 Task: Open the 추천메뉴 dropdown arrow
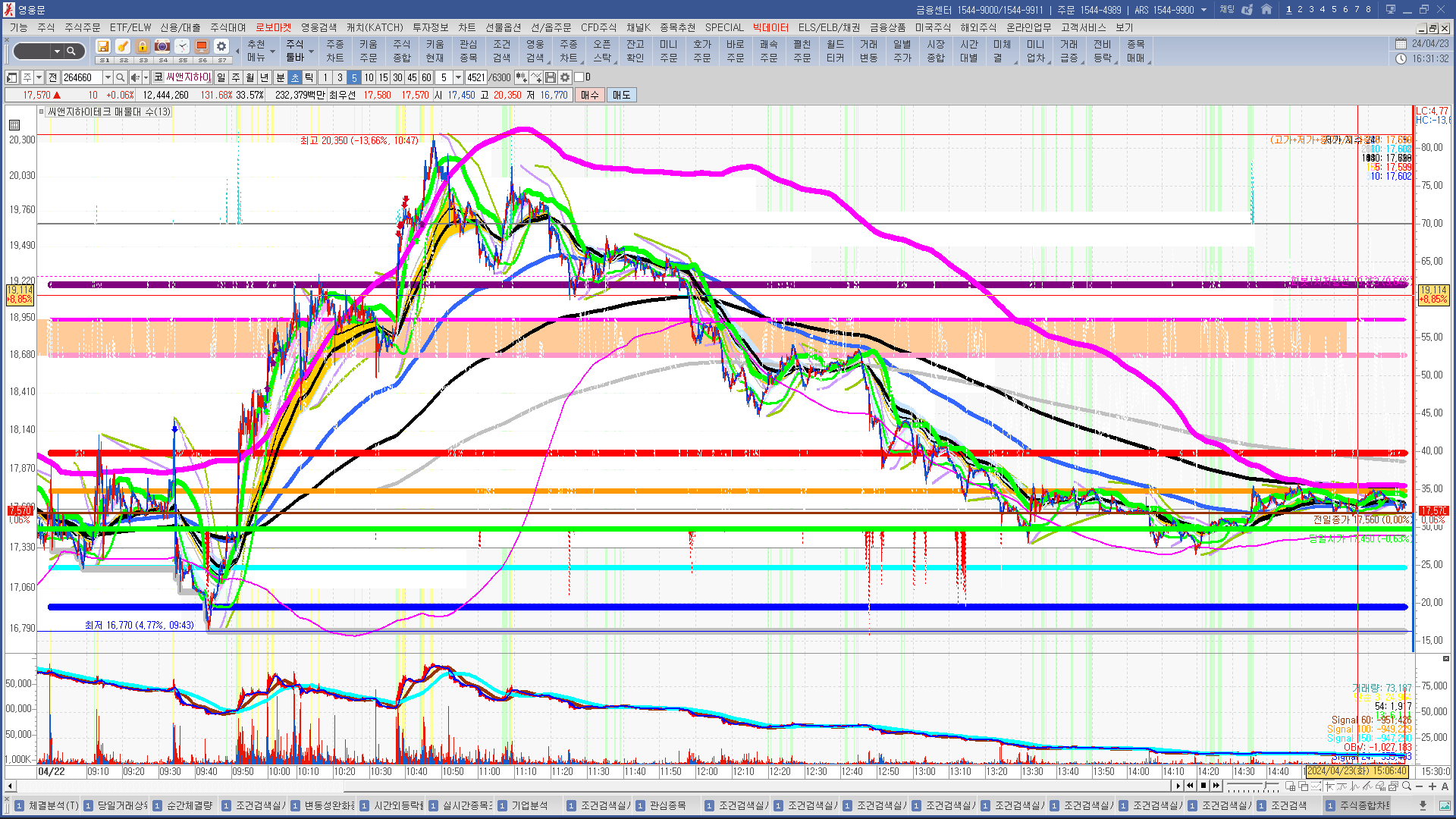point(272,52)
